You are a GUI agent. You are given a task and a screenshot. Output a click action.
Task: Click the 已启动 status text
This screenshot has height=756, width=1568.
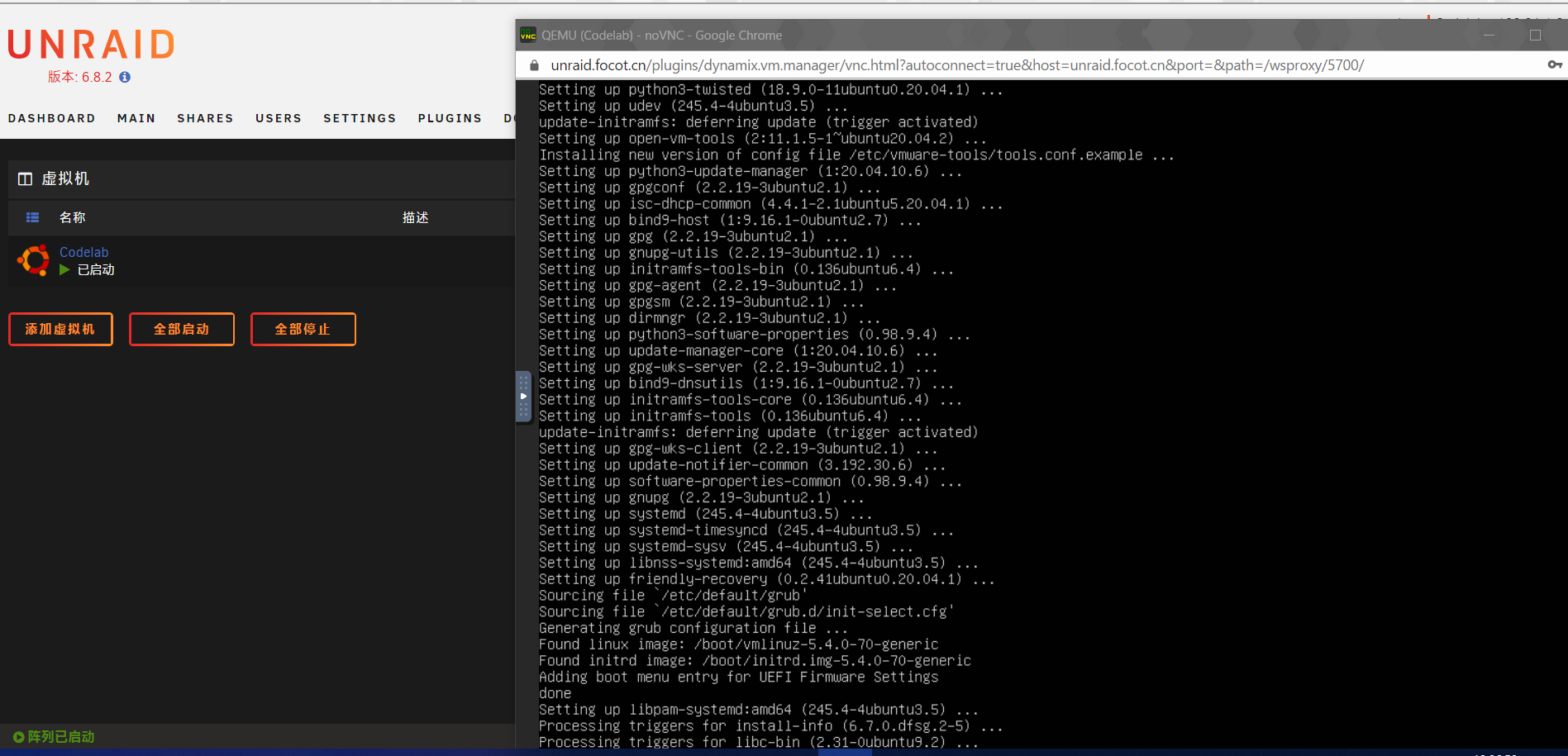(96, 269)
